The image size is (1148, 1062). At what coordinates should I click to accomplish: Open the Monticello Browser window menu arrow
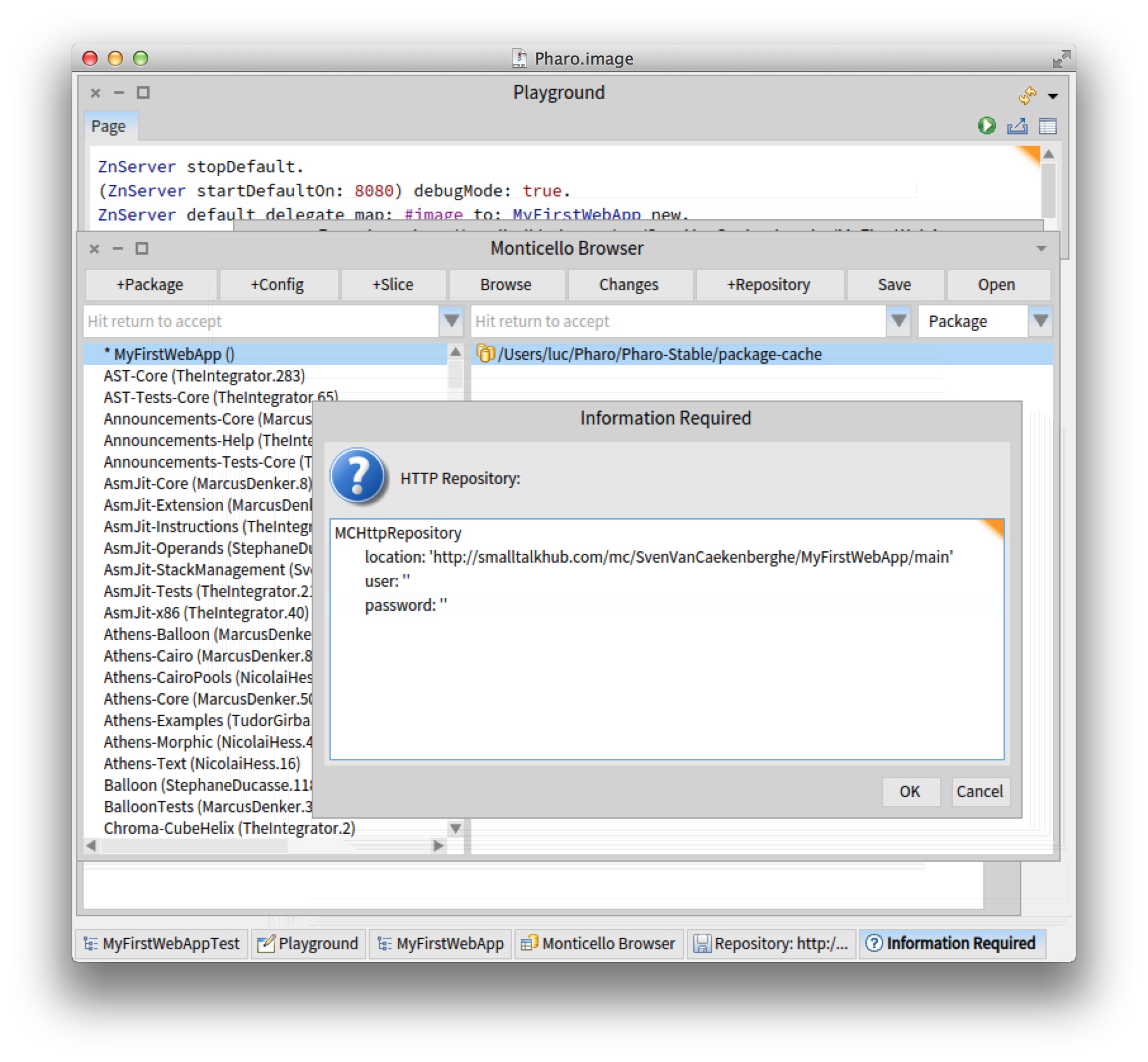click(x=1041, y=248)
